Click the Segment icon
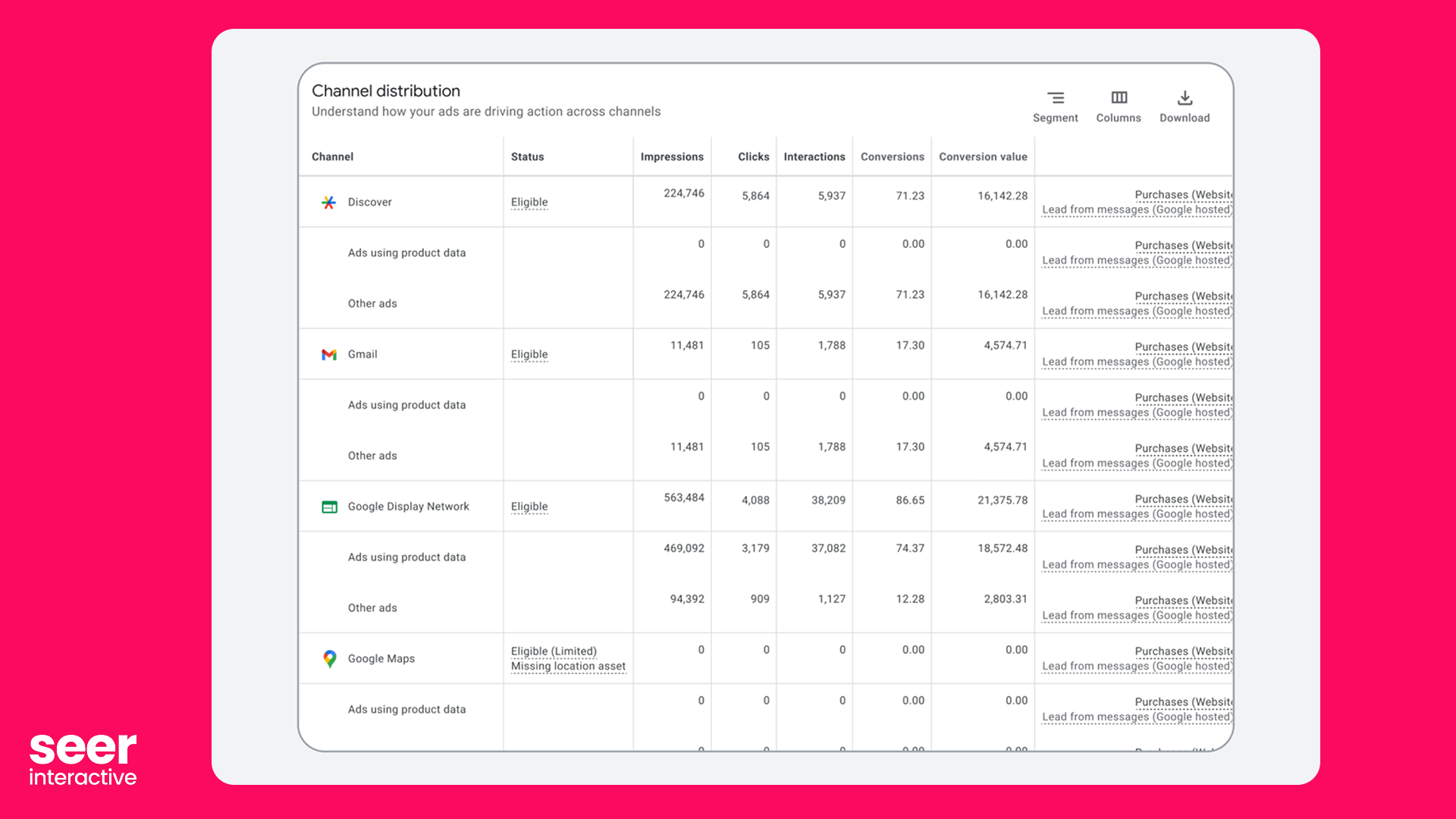This screenshot has width=1456, height=819. point(1055,98)
